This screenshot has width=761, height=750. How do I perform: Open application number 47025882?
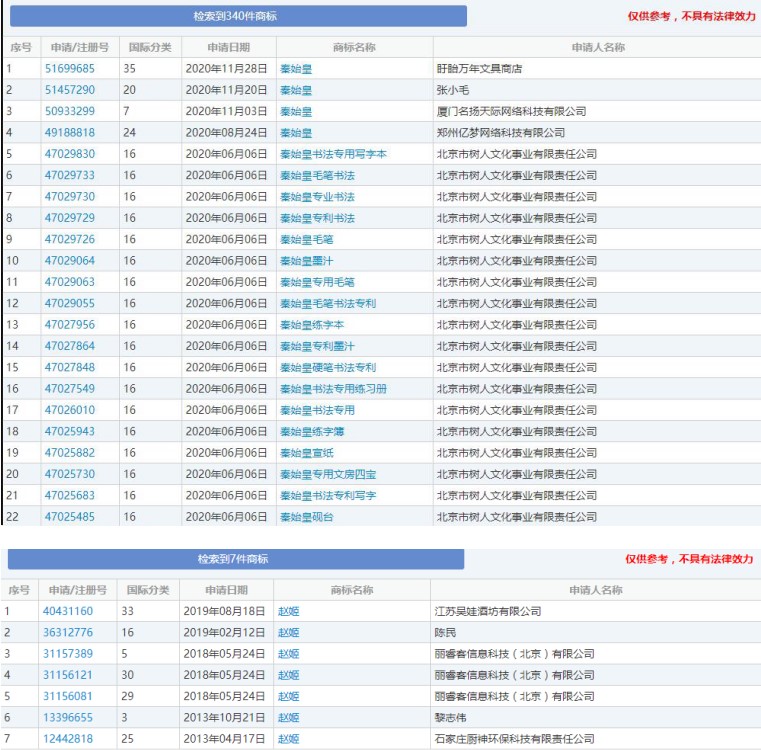pyautogui.click(x=69, y=453)
